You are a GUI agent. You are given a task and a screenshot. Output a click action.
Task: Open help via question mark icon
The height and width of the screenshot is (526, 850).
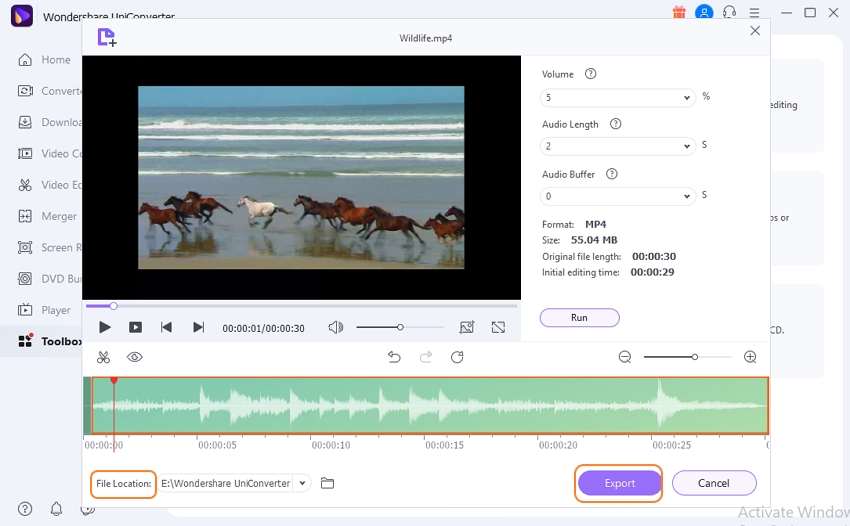pyautogui.click(x=25, y=509)
